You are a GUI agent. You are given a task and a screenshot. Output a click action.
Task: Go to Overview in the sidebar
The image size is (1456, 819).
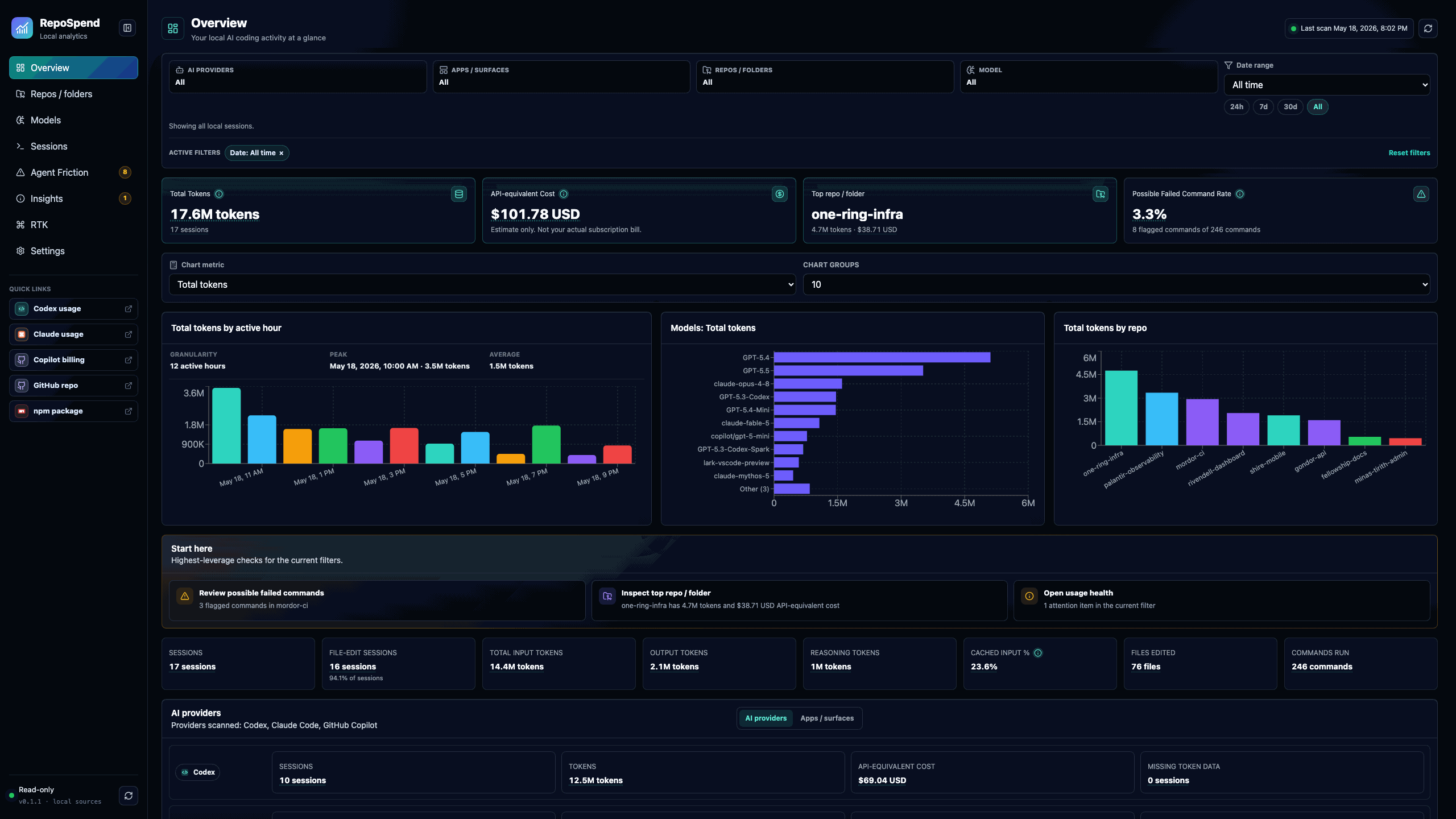tap(73, 68)
